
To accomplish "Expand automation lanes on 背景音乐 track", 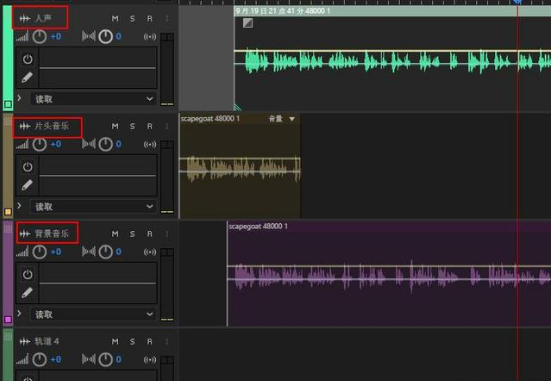I will pyautogui.click(x=19, y=313).
